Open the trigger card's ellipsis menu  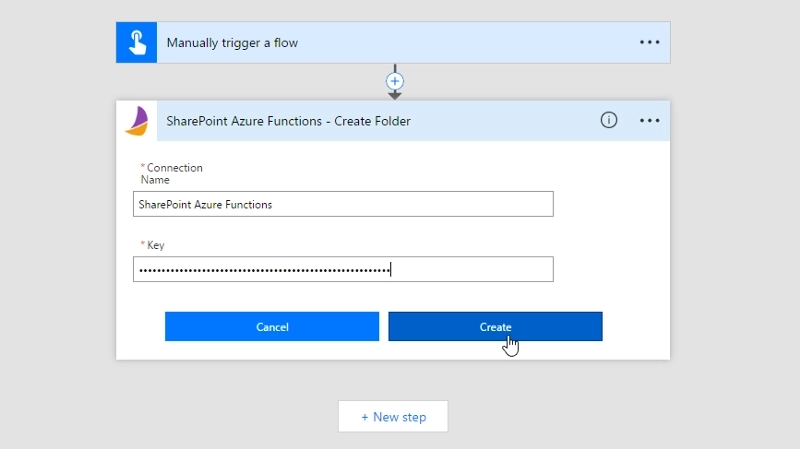click(649, 42)
